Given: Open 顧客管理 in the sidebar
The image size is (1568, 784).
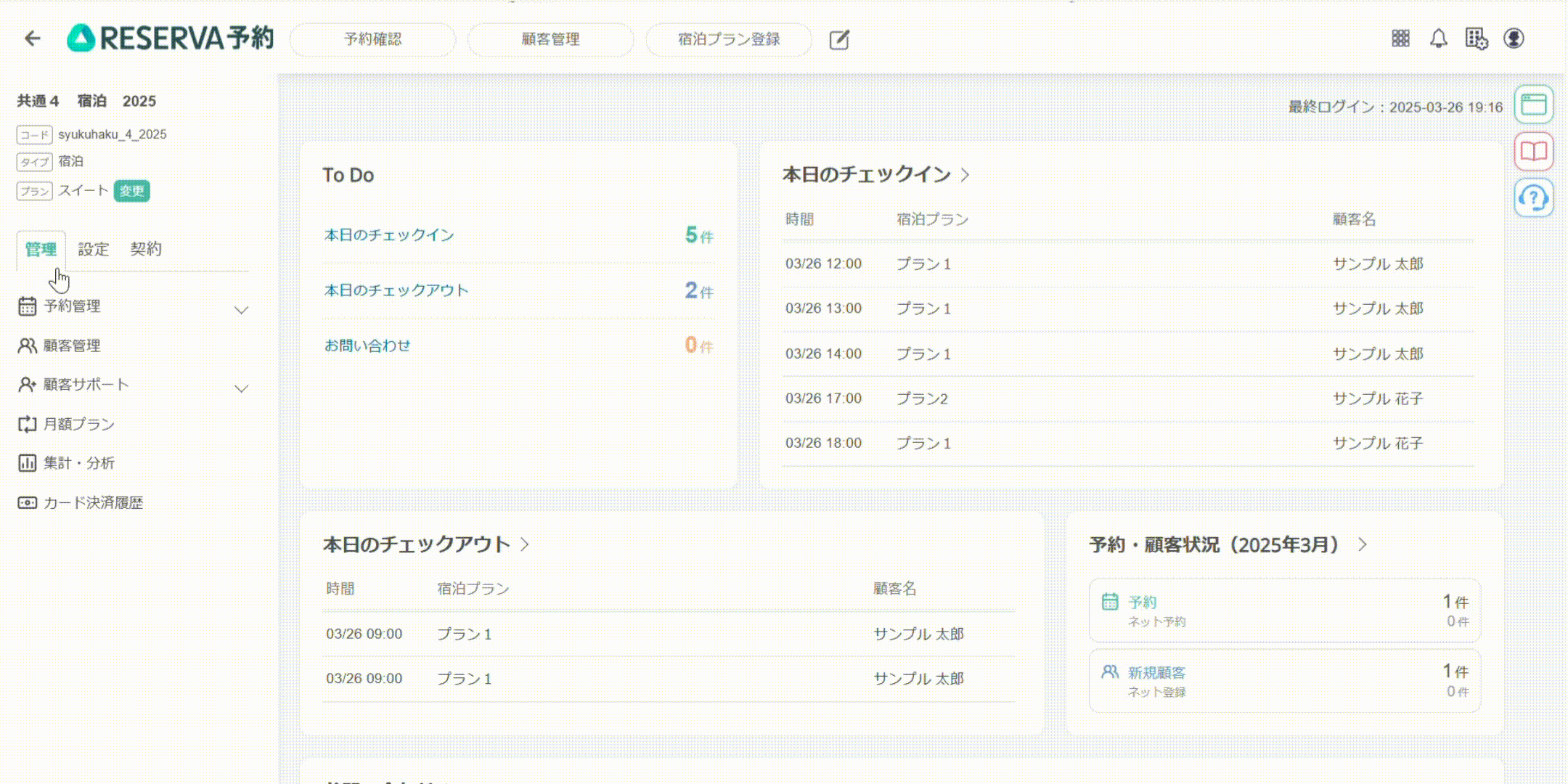Looking at the screenshot, I should tap(72, 346).
